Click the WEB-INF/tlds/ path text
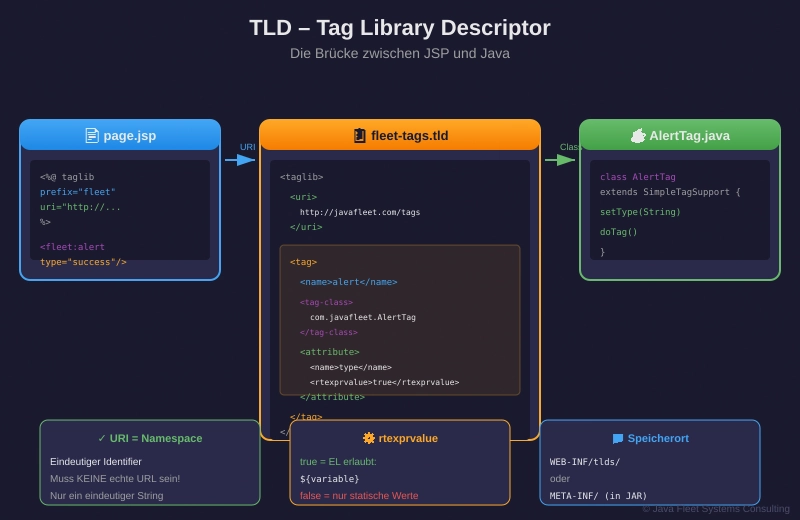This screenshot has height=520, width=800. [x=585, y=462]
